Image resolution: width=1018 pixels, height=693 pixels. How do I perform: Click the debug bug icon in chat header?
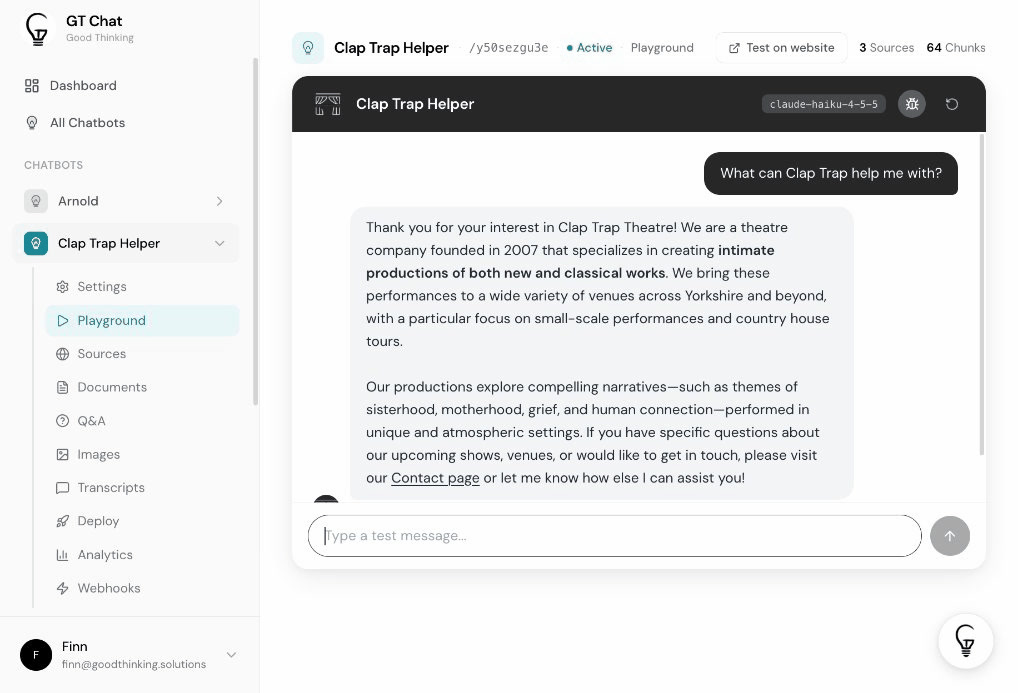[911, 104]
